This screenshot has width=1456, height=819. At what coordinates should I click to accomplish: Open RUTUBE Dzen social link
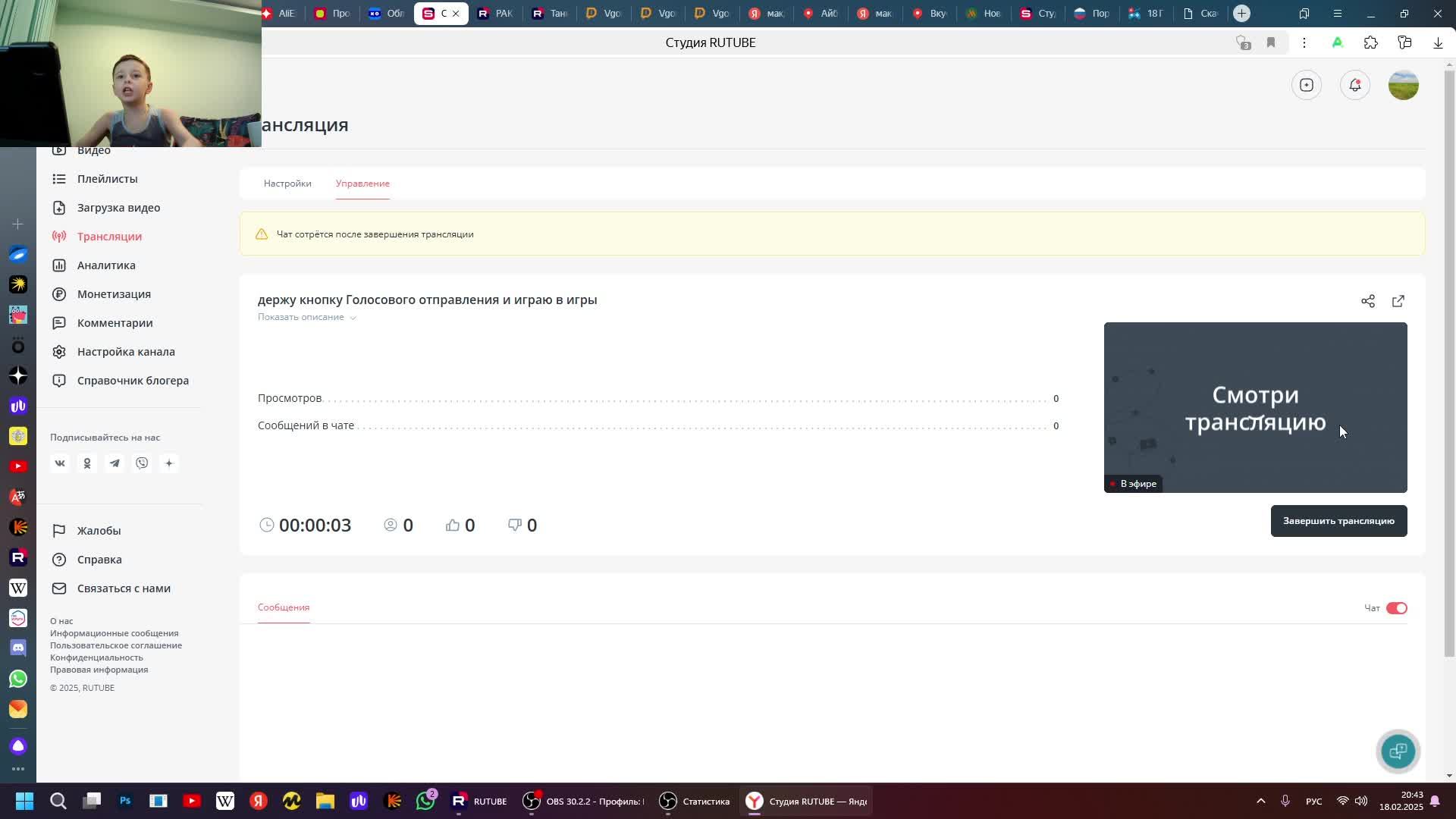[169, 463]
